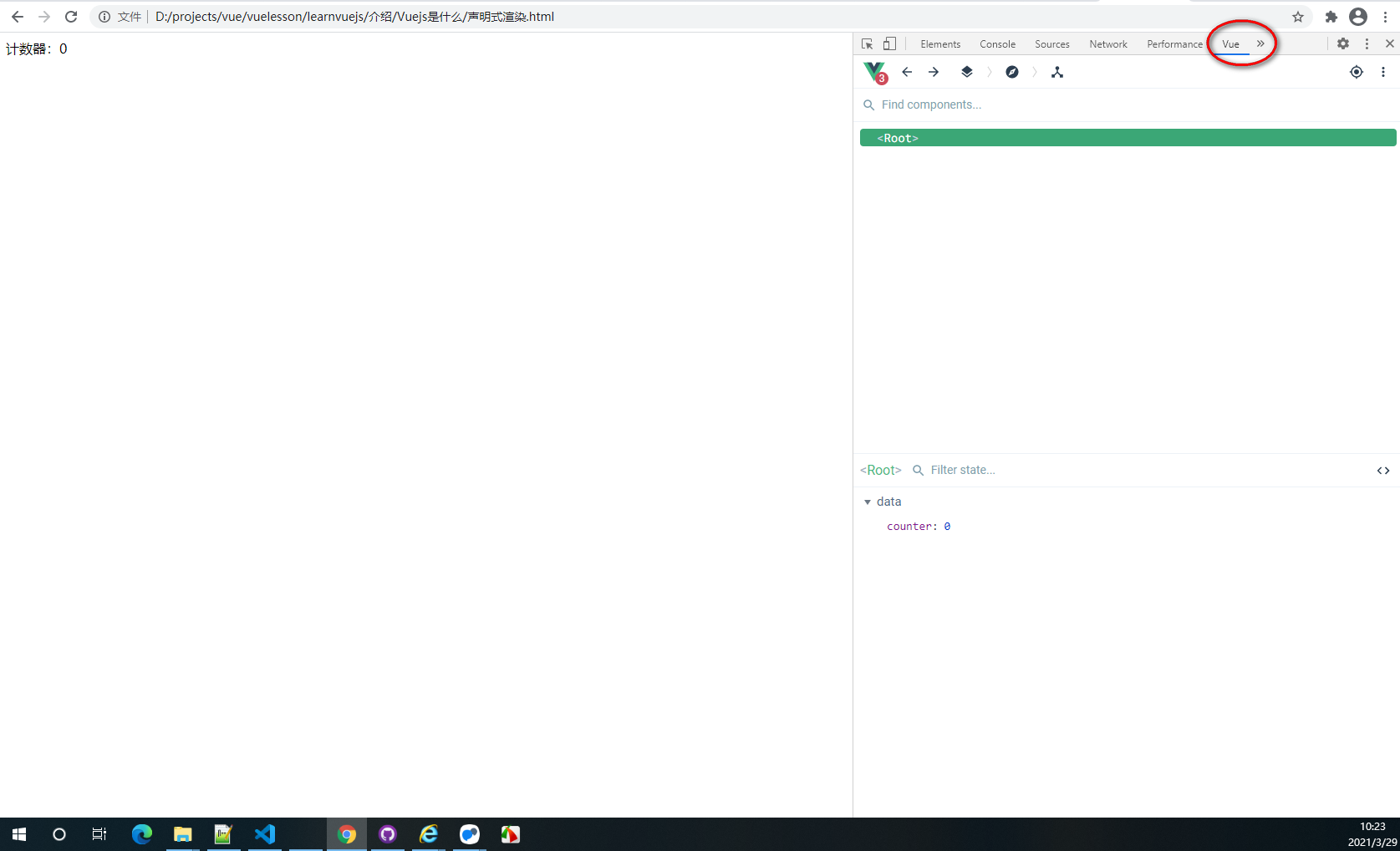Toggle raw state view with the code icon
Image resolution: width=1400 pixels, height=851 pixels.
pyautogui.click(x=1382, y=470)
